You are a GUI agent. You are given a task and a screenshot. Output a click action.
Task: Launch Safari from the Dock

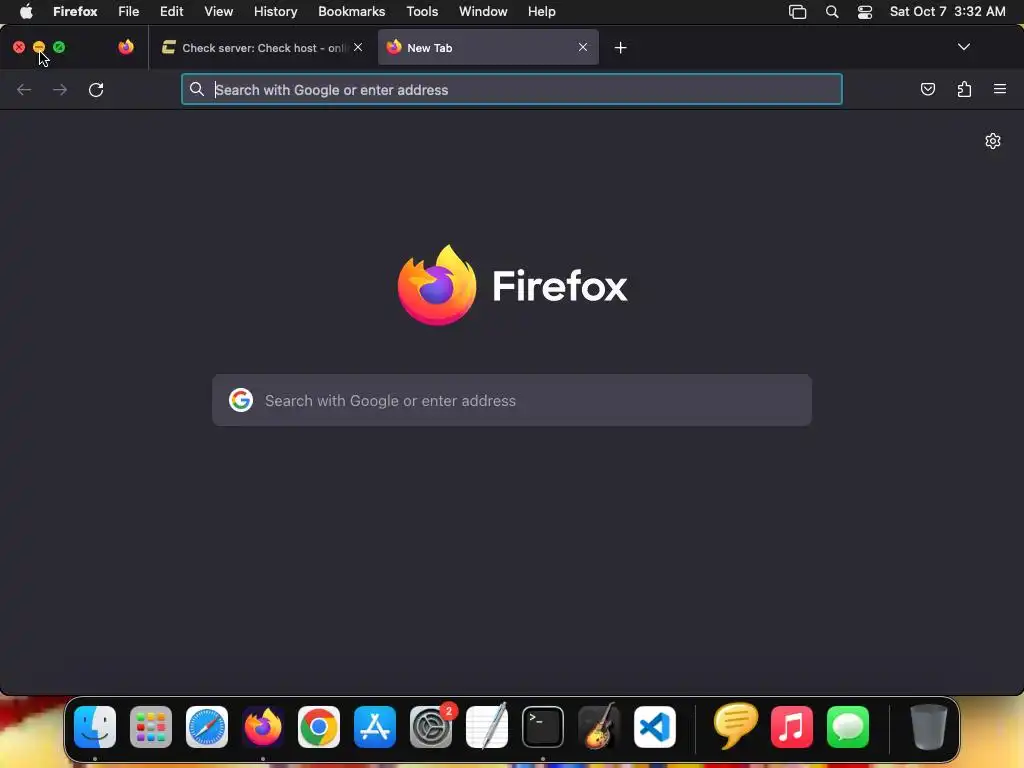[x=207, y=727]
